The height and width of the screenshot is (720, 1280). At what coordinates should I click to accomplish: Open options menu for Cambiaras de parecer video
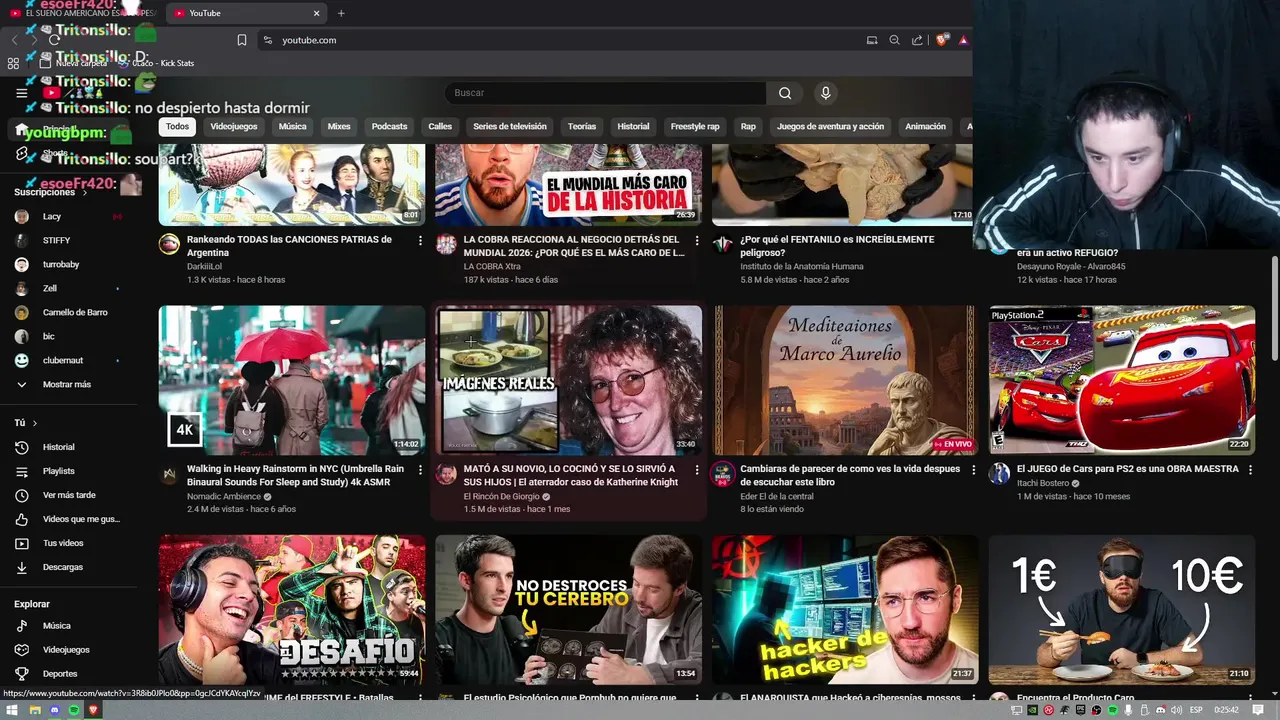coord(973,470)
